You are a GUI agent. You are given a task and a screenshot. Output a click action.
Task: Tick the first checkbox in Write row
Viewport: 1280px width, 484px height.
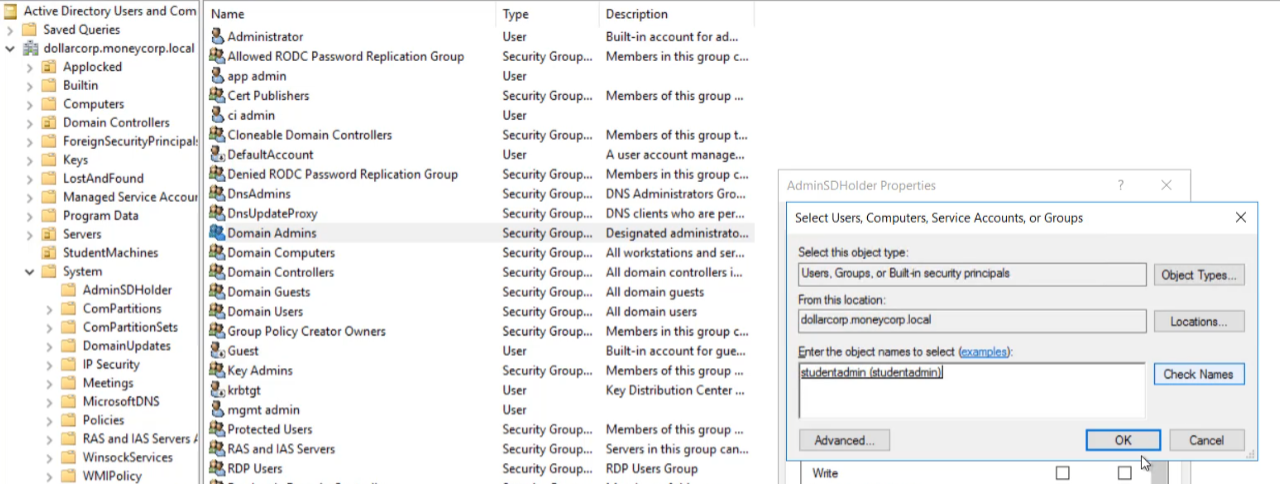pos(1062,473)
